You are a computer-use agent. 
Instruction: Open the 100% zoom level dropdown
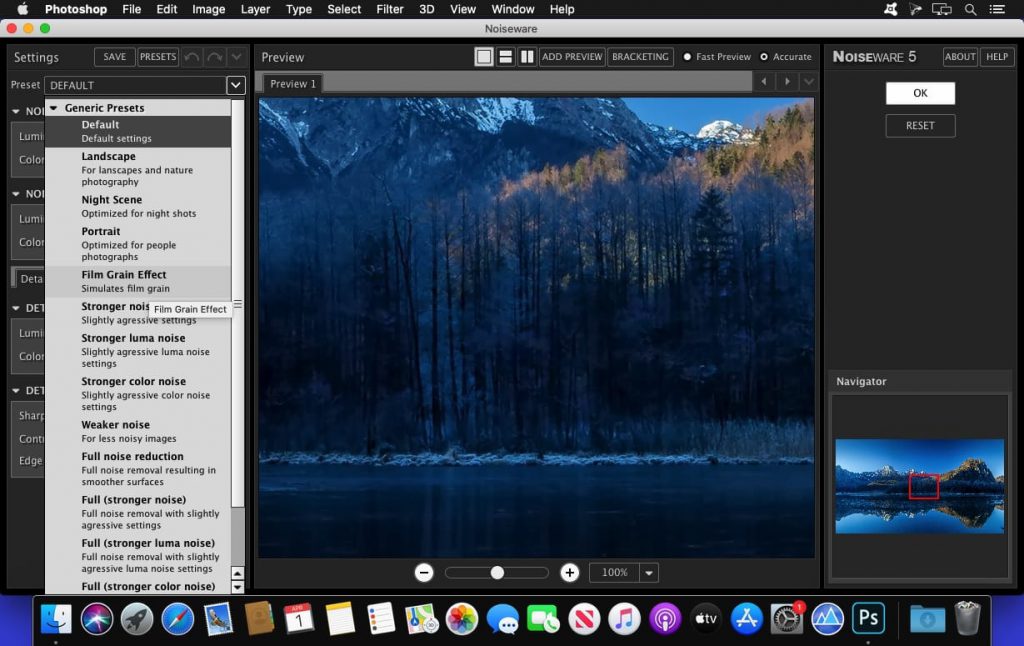(649, 572)
